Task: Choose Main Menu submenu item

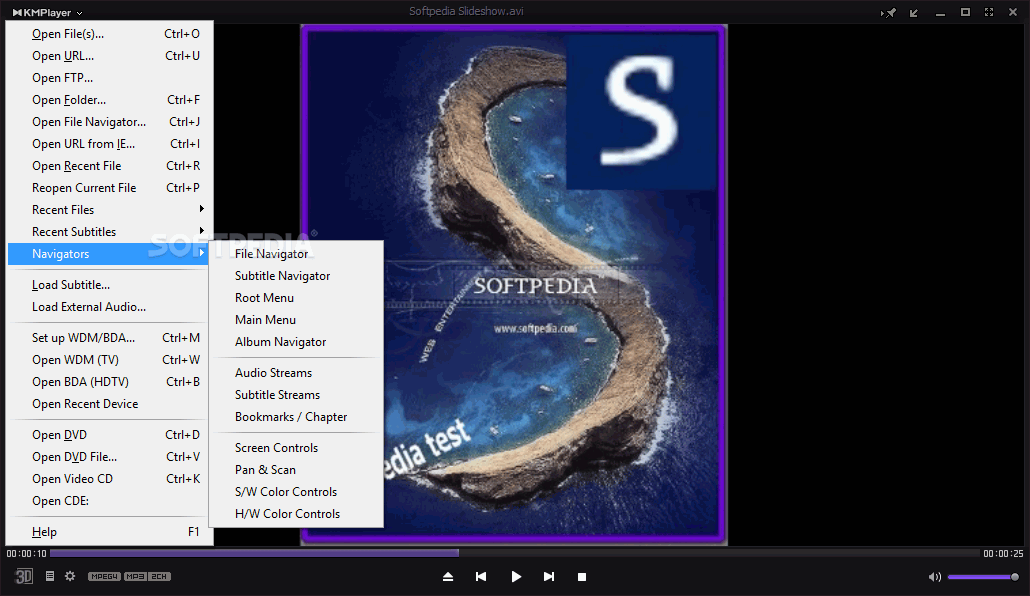Action: (296, 320)
